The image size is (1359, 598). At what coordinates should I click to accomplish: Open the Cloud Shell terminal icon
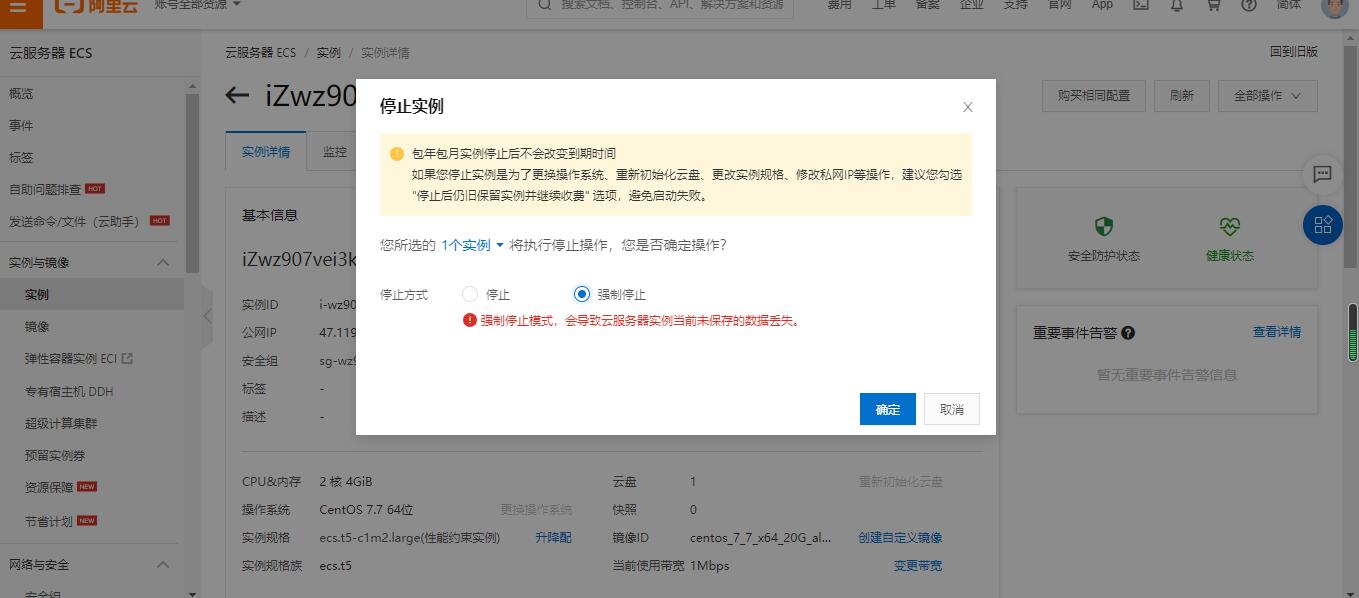click(1140, 5)
